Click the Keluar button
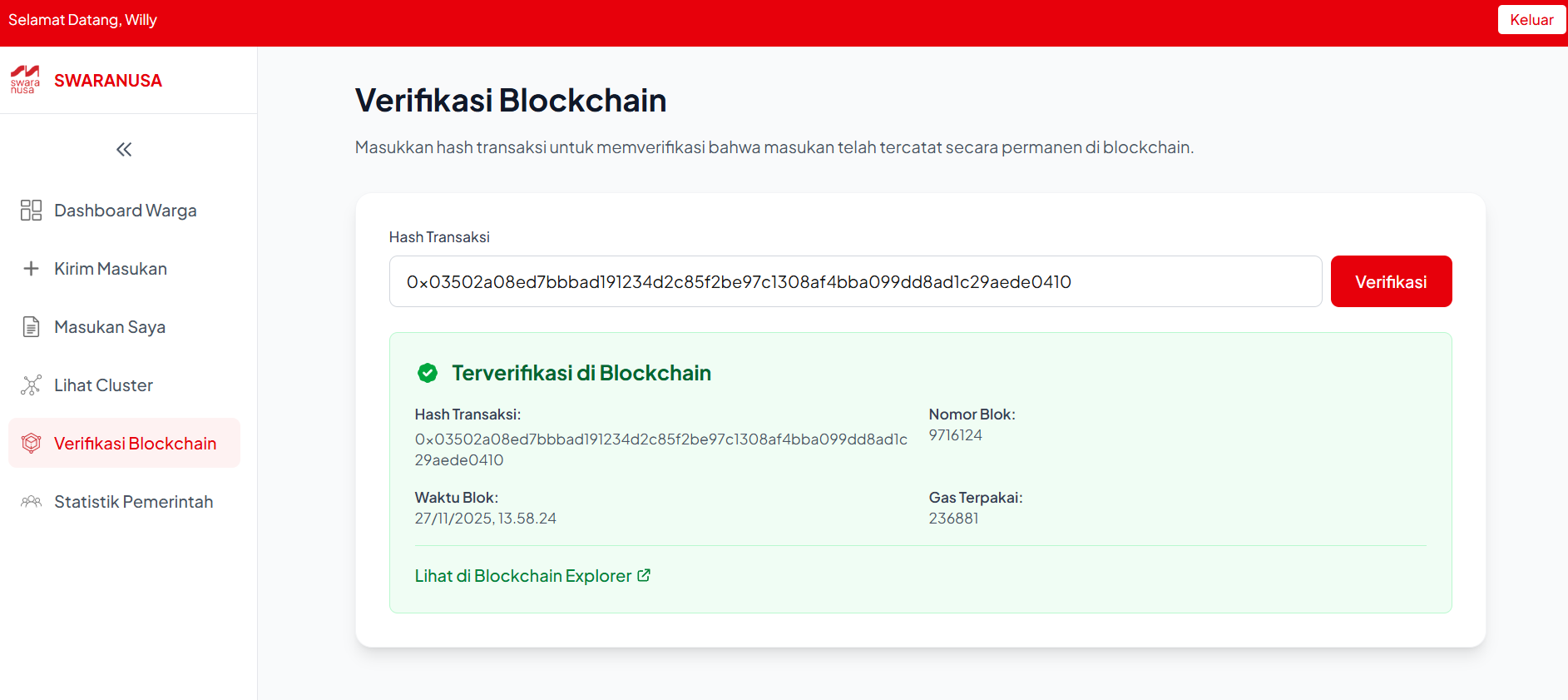The height and width of the screenshot is (700, 1568). tap(1531, 19)
